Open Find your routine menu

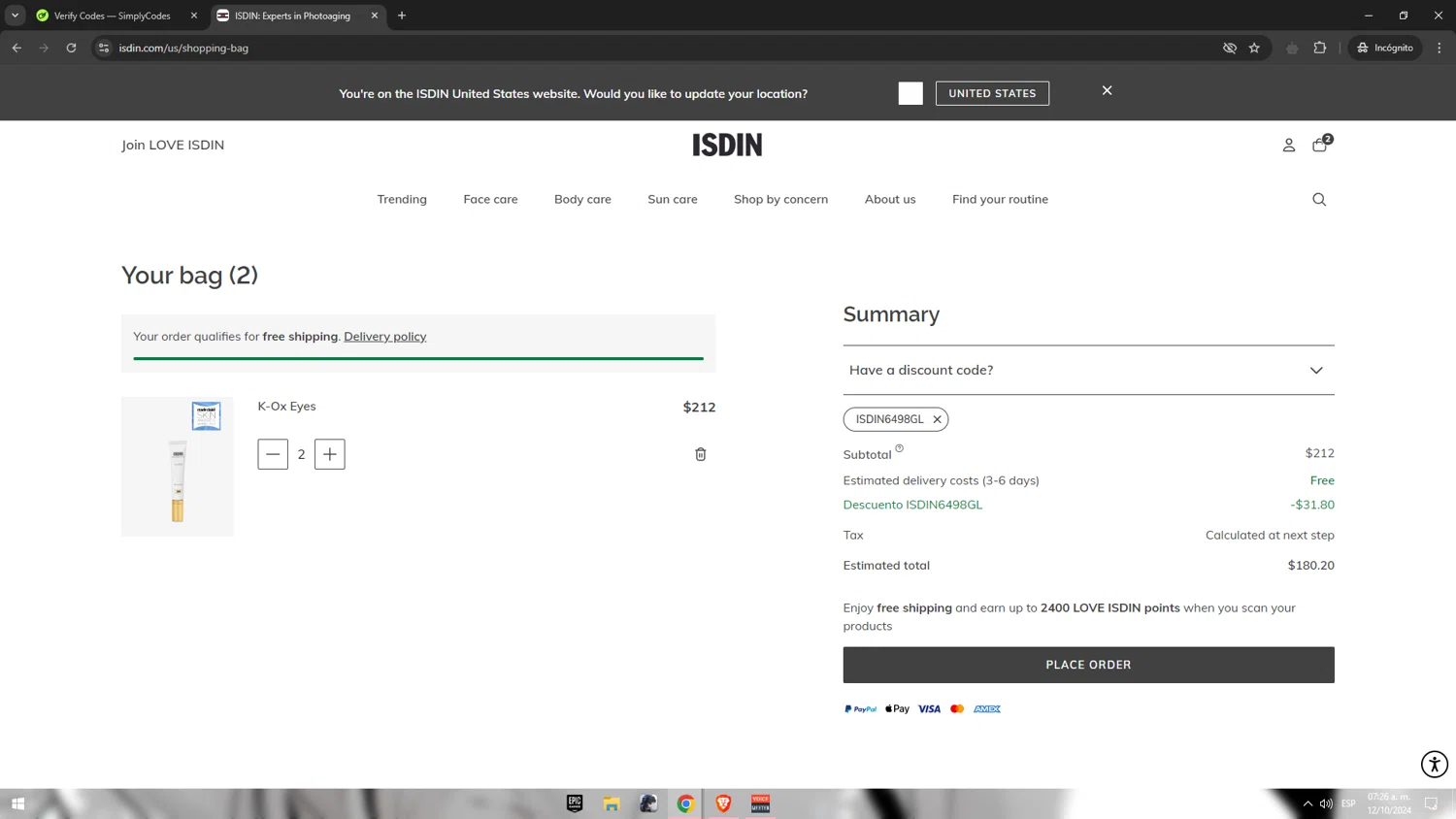pos(1000,199)
